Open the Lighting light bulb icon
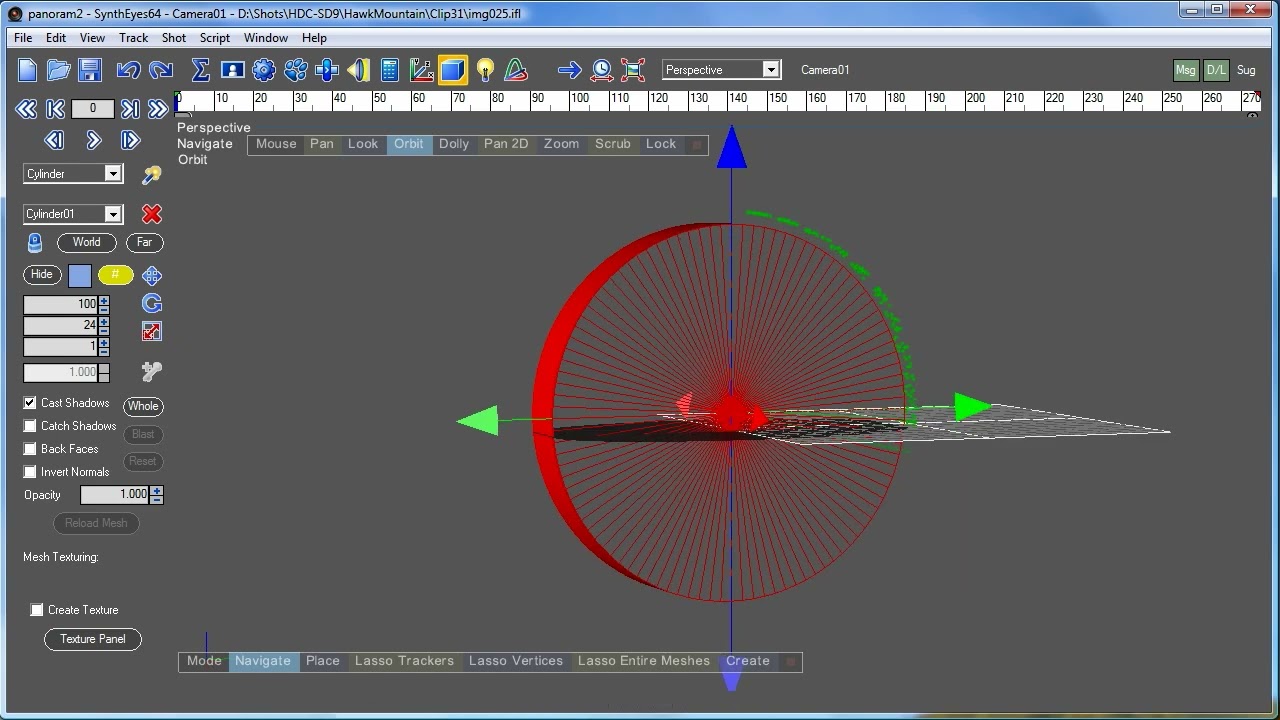 485,70
